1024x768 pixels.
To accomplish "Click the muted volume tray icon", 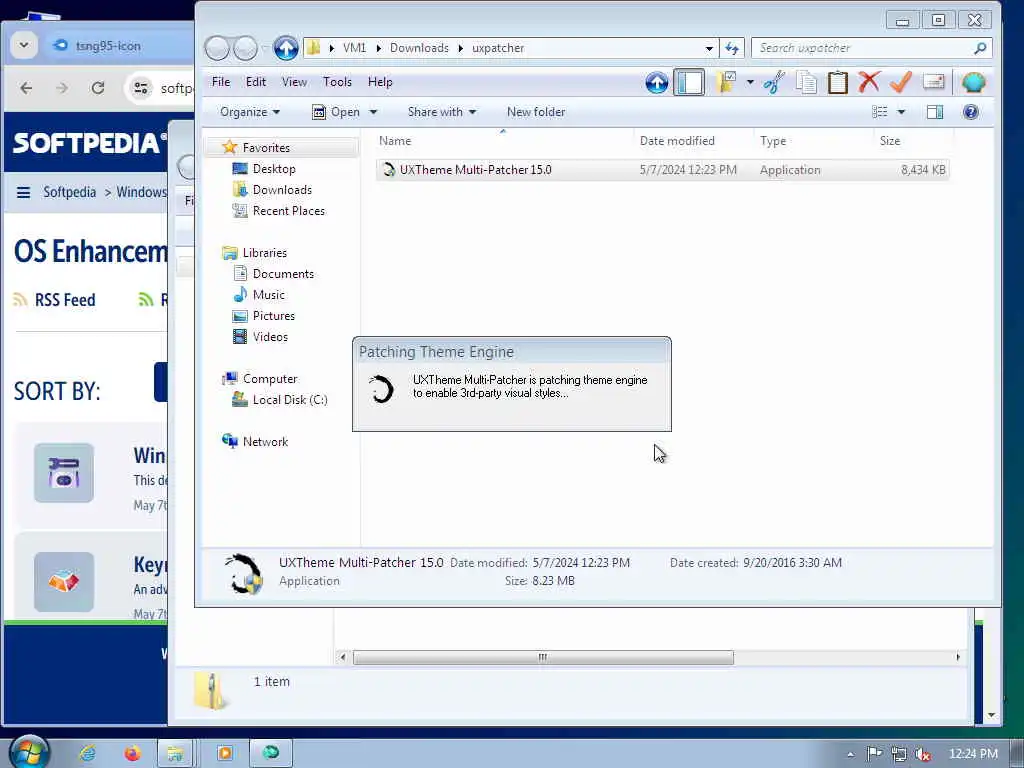I will [922, 754].
